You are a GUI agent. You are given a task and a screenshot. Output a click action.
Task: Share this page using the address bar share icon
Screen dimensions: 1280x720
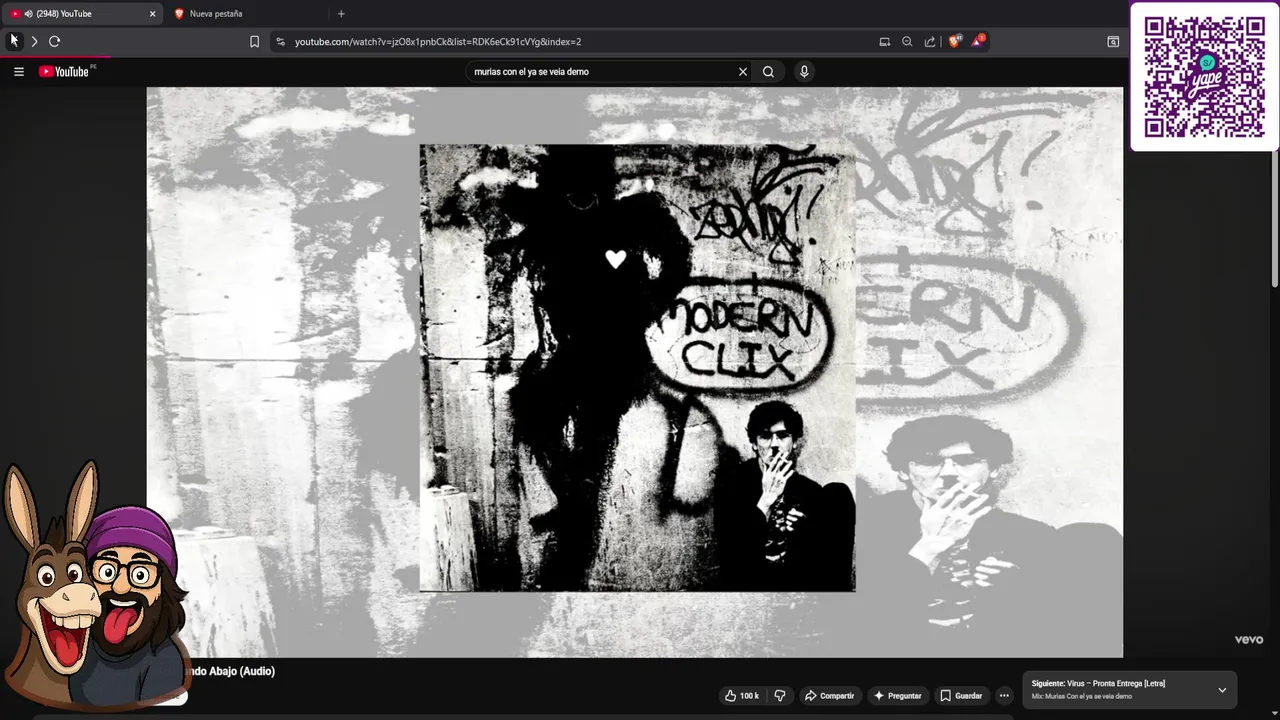[930, 42]
